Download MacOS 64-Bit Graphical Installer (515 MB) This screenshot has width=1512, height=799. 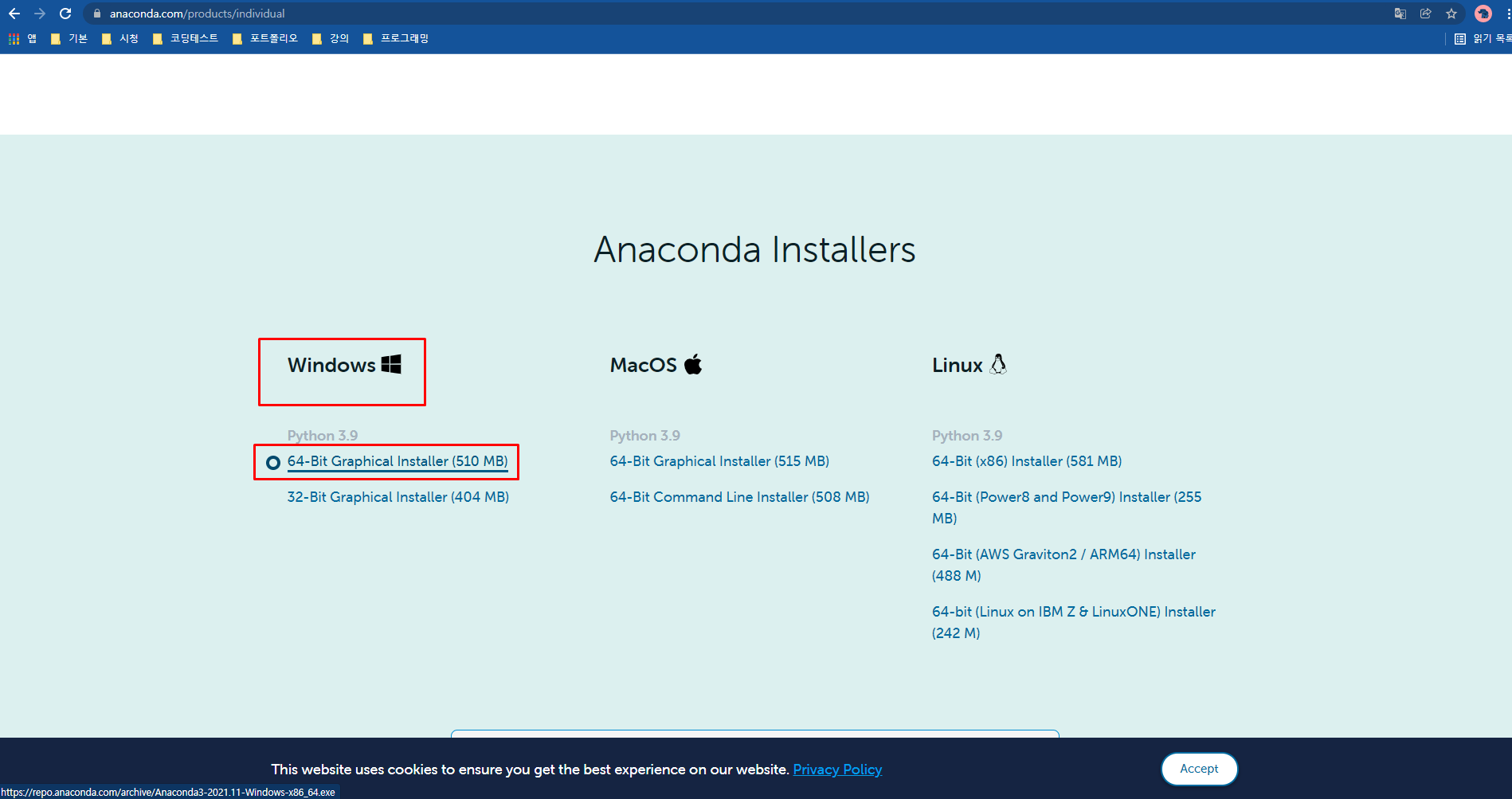click(x=719, y=461)
